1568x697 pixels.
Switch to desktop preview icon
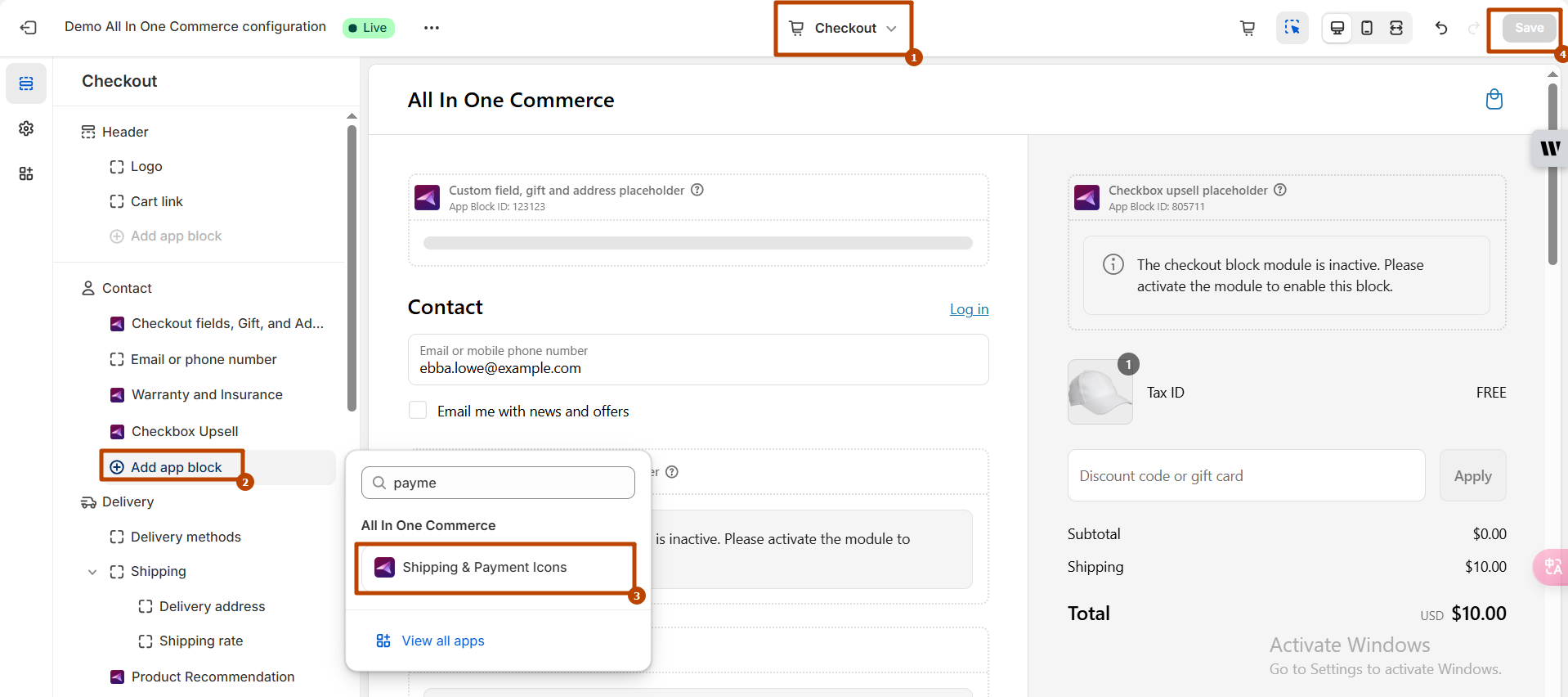pyautogui.click(x=1337, y=28)
